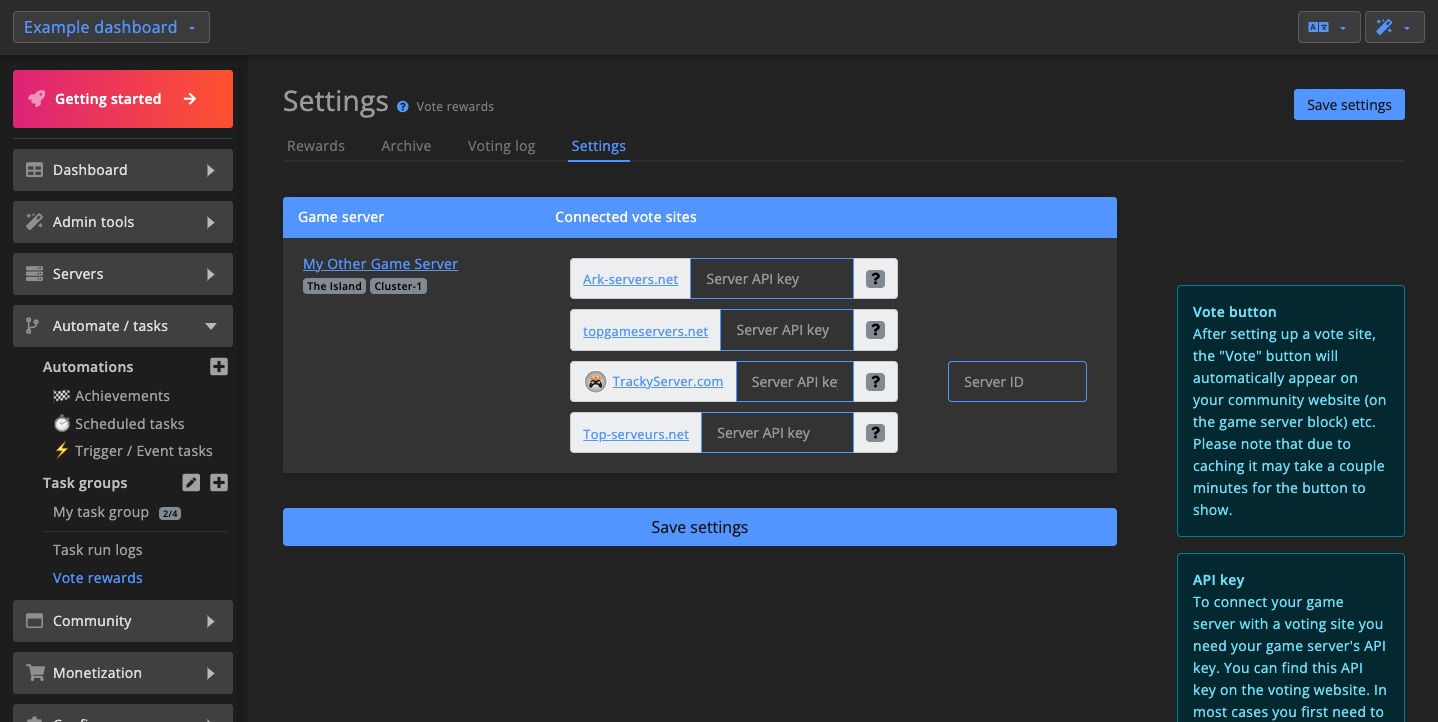Click the magic wand icon top right
This screenshot has width=1438, height=722.
click(x=1386, y=27)
